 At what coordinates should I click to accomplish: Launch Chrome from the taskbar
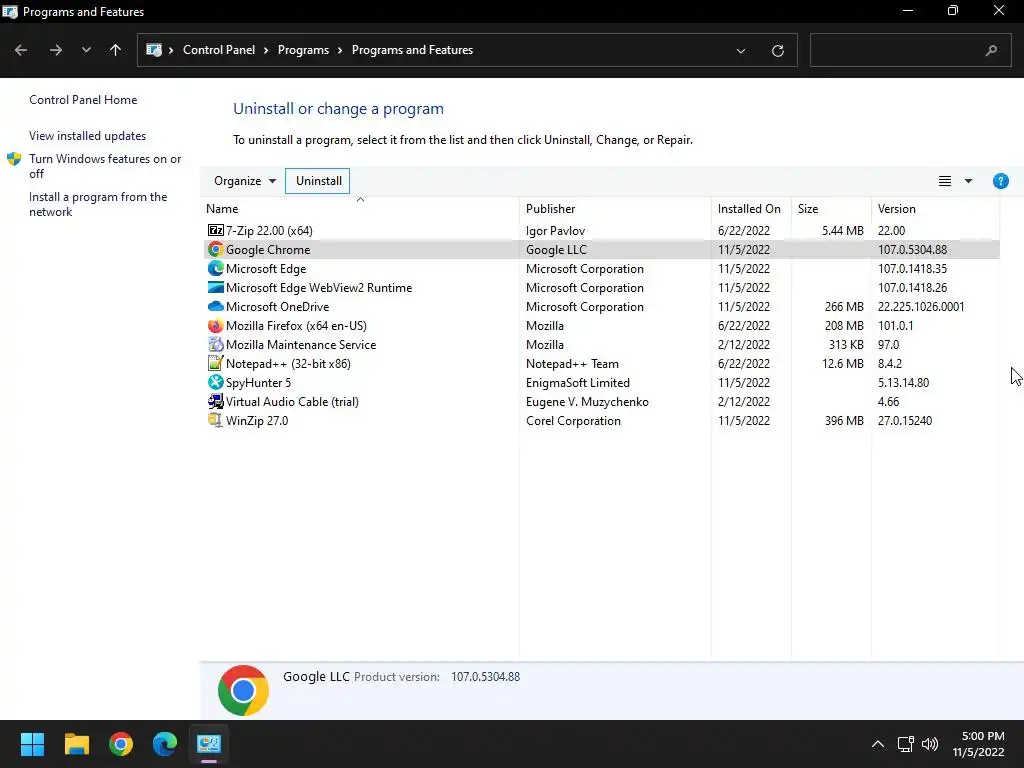tap(121, 744)
